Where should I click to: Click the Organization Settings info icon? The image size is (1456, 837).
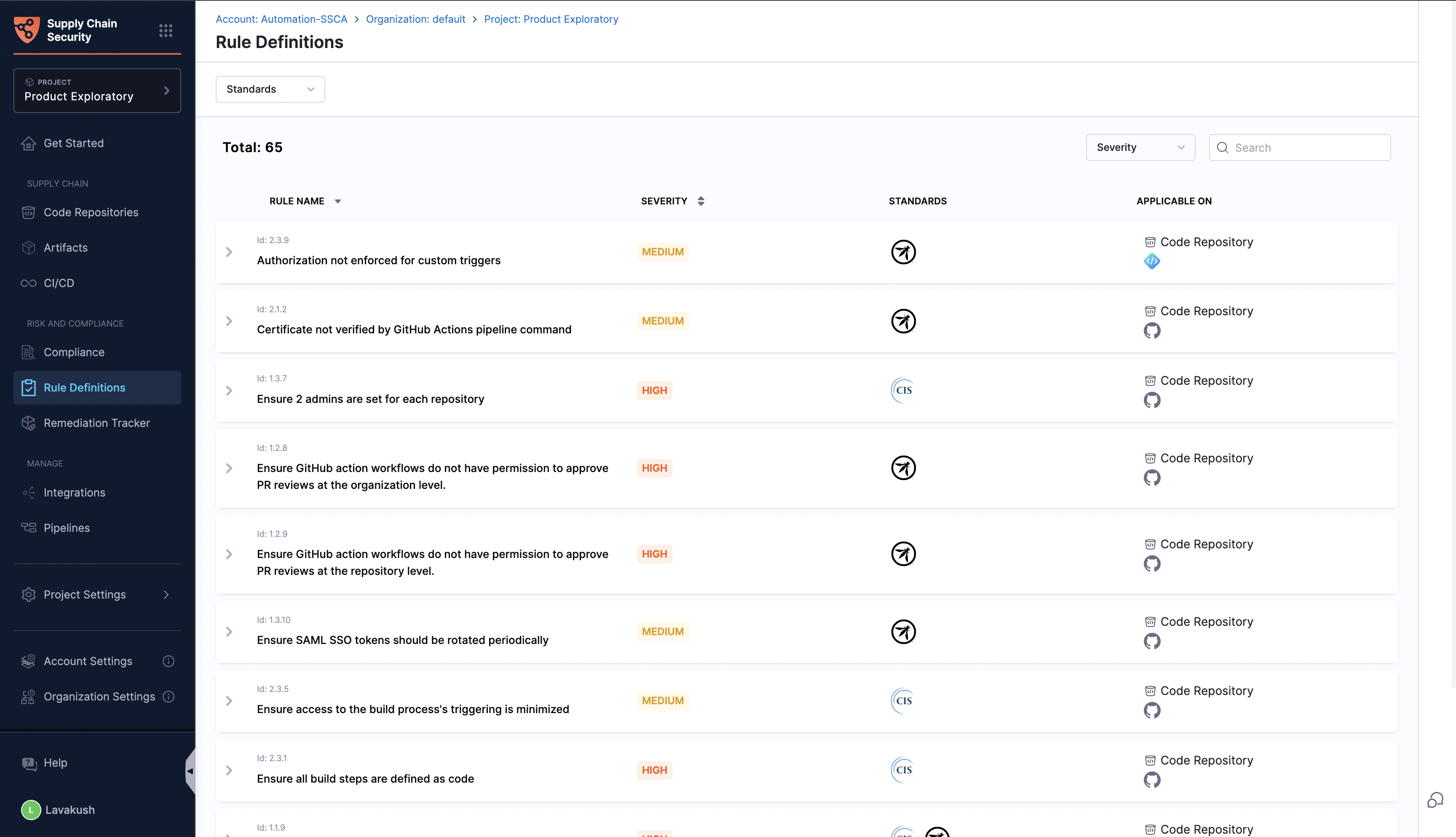click(x=169, y=696)
